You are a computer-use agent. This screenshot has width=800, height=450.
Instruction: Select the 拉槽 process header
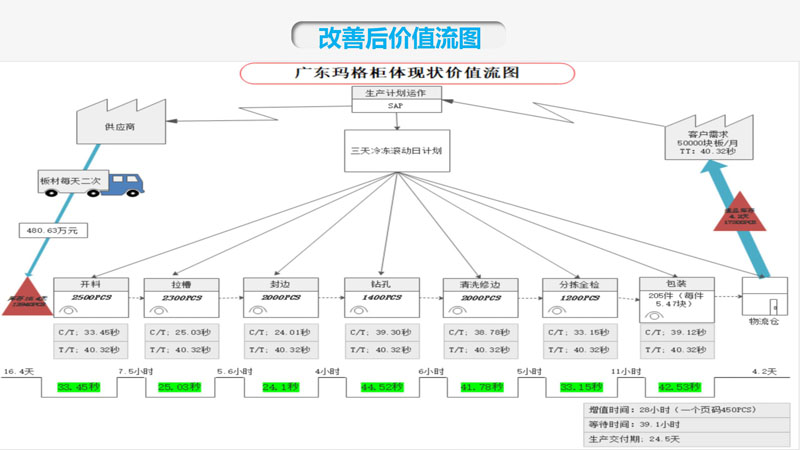pyautogui.click(x=181, y=284)
